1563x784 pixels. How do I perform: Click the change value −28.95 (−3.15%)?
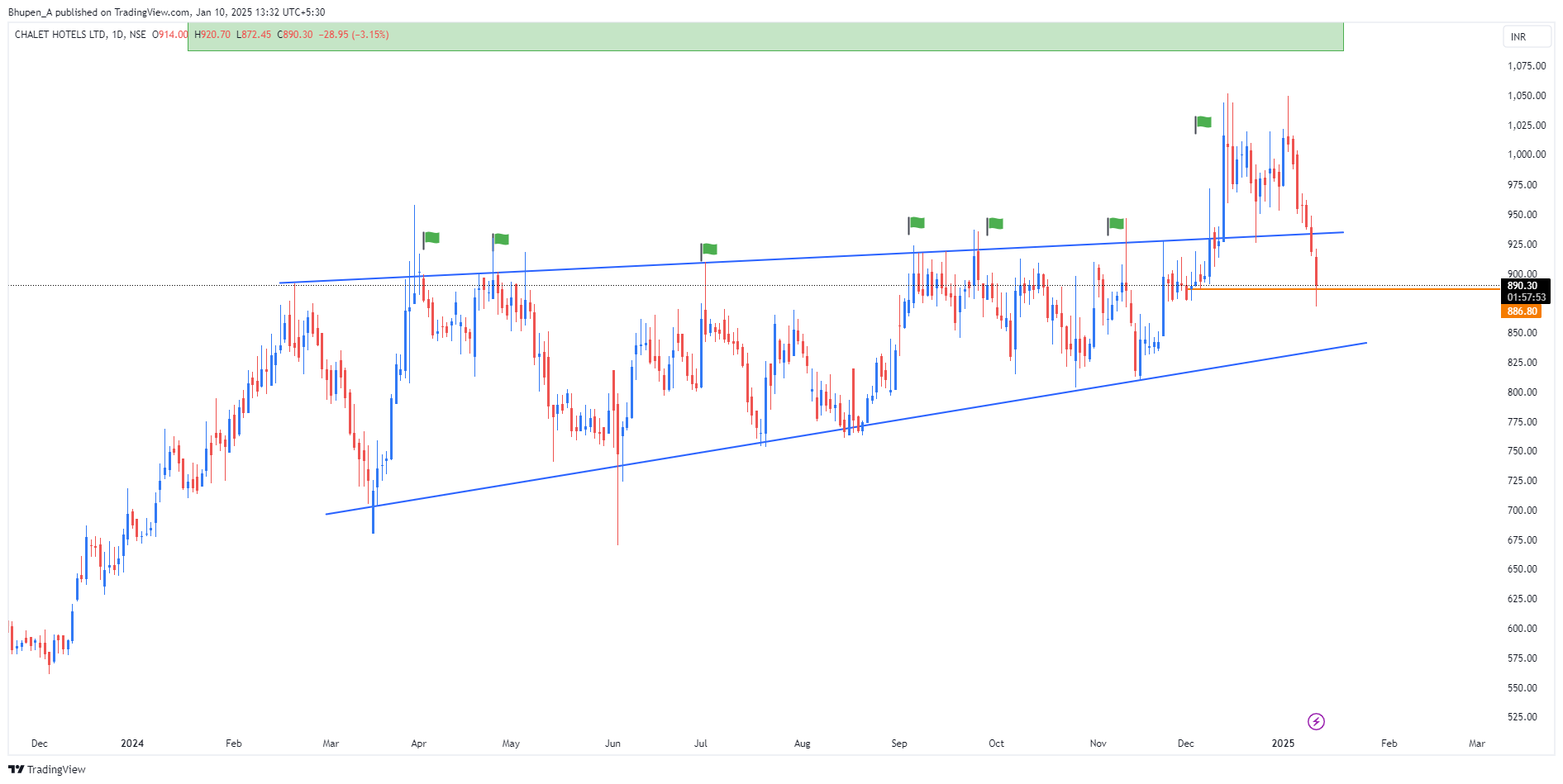[354, 35]
